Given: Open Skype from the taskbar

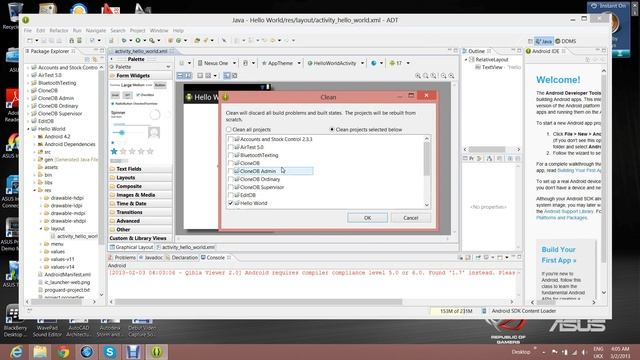Looking at the screenshot, I should [x=110, y=352].
